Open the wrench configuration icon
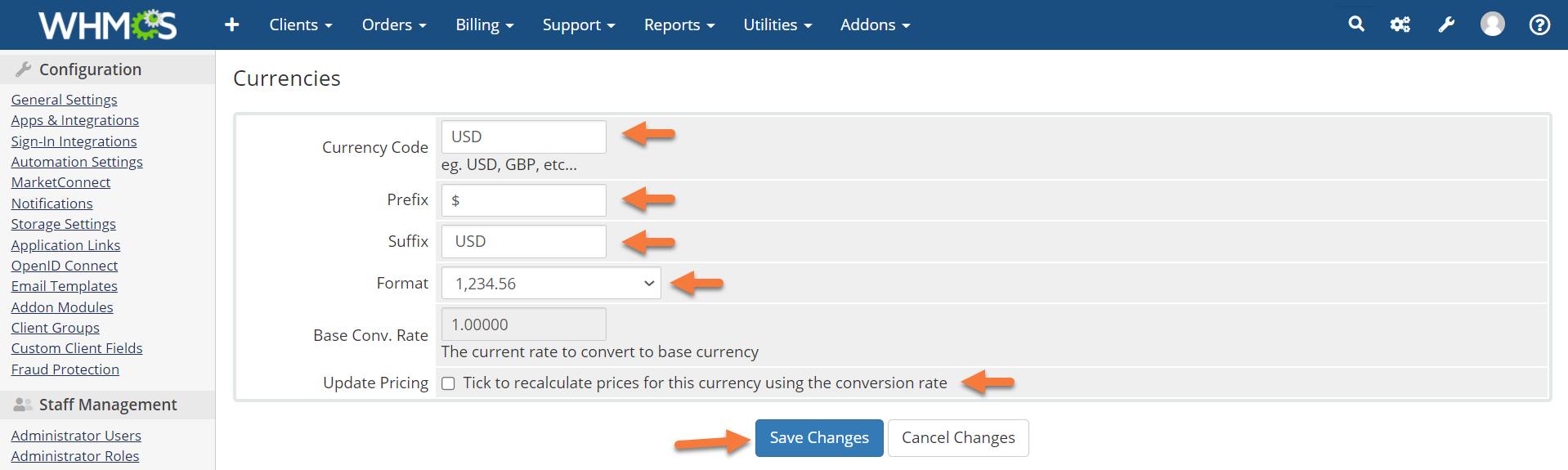This screenshot has width=1568, height=470. coord(1446,25)
